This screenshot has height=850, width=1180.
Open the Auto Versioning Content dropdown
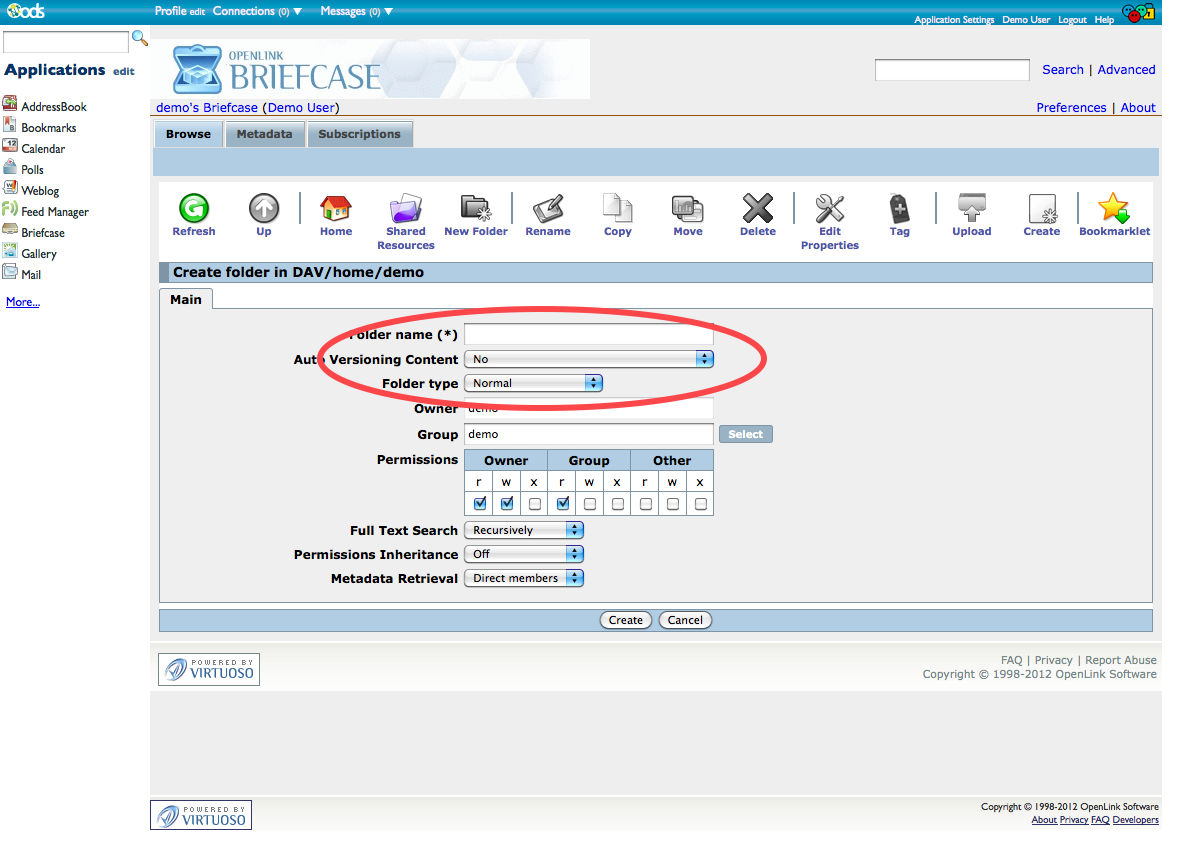click(x=589, y=359)
